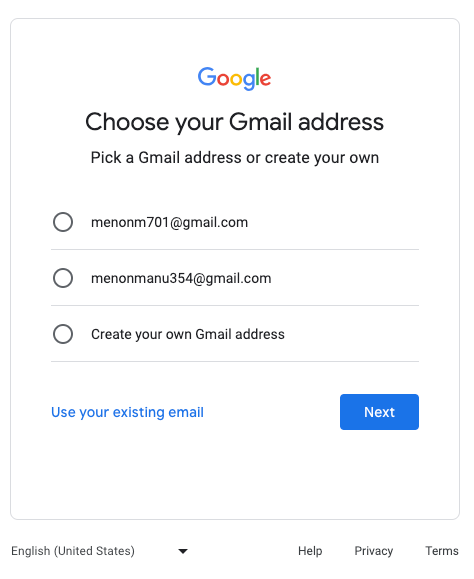Click the Google logo
The height and width of the screenshot is (579, 474).
[x=234, y=78]
